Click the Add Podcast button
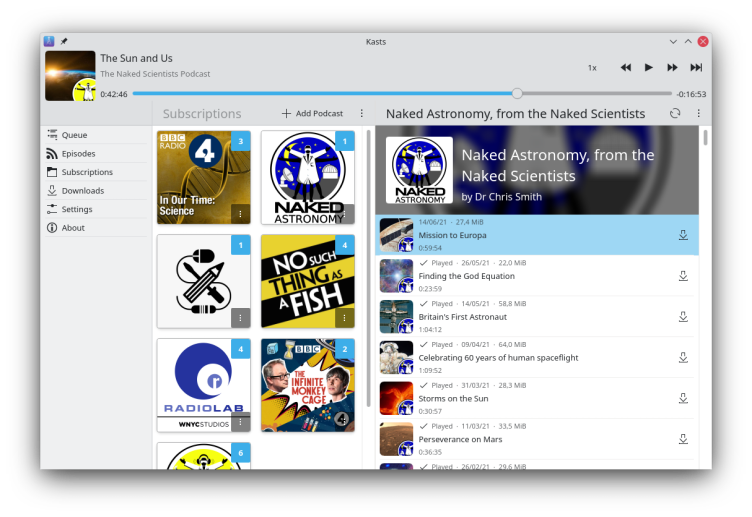 313,114
